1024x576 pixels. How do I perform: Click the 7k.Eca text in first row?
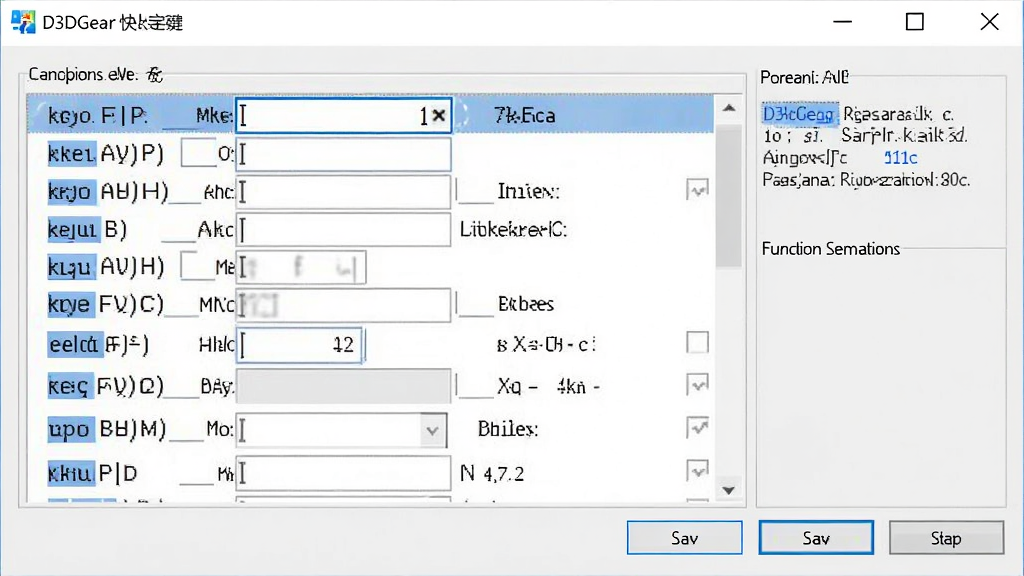click(x=524, y=116)
